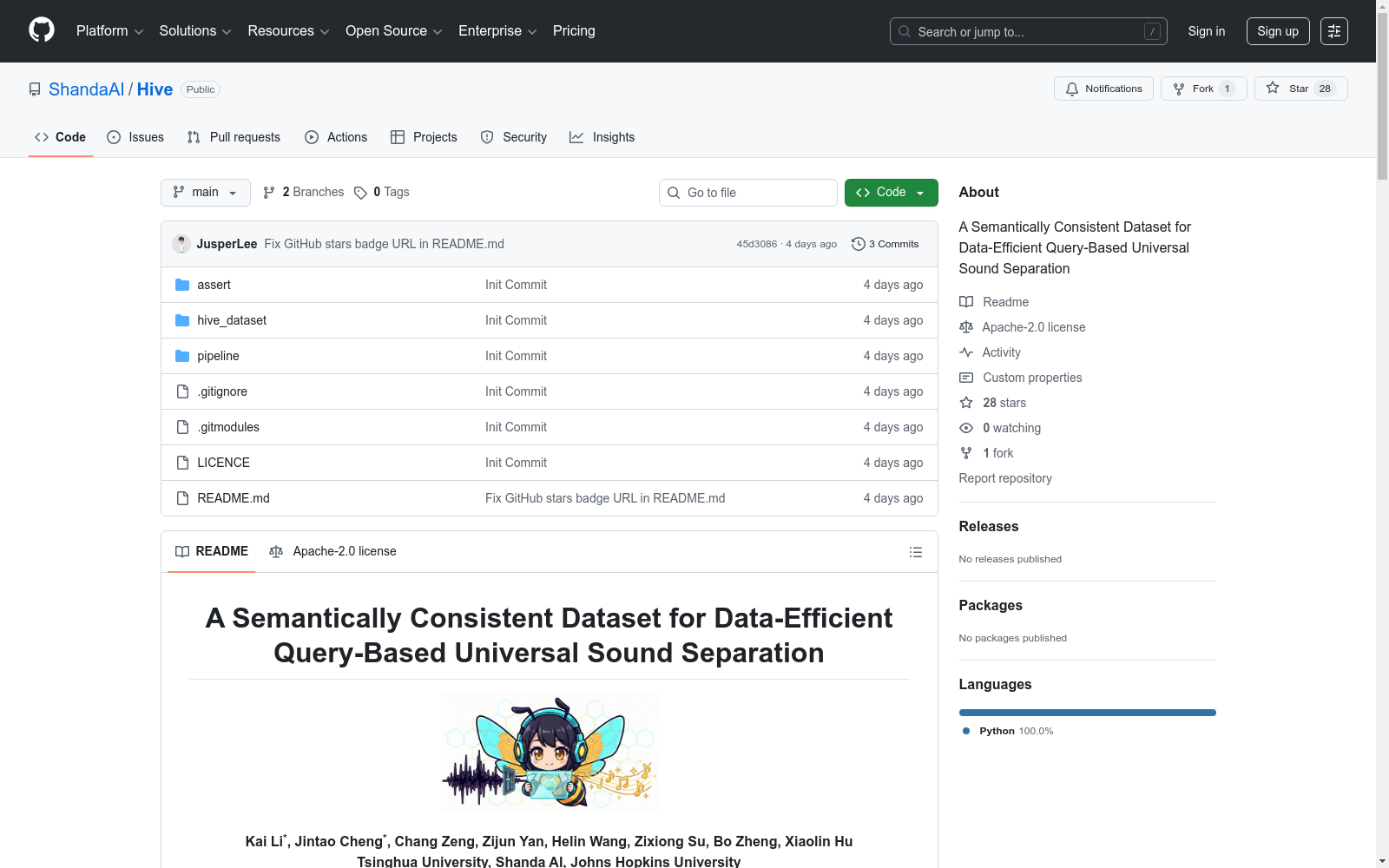
Task: Click the LICENCE file icon
Action: 182,463
